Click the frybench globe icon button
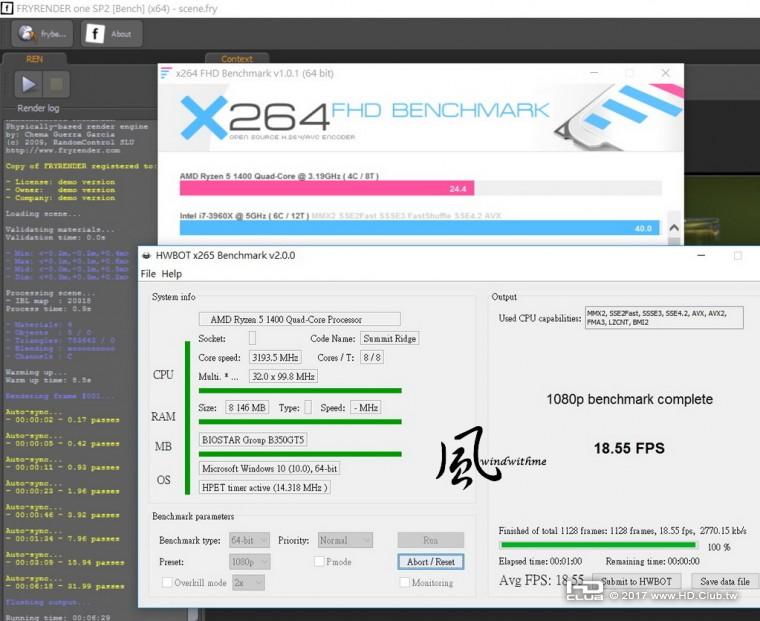Screen dimensions: 760x621 [39, 33]
